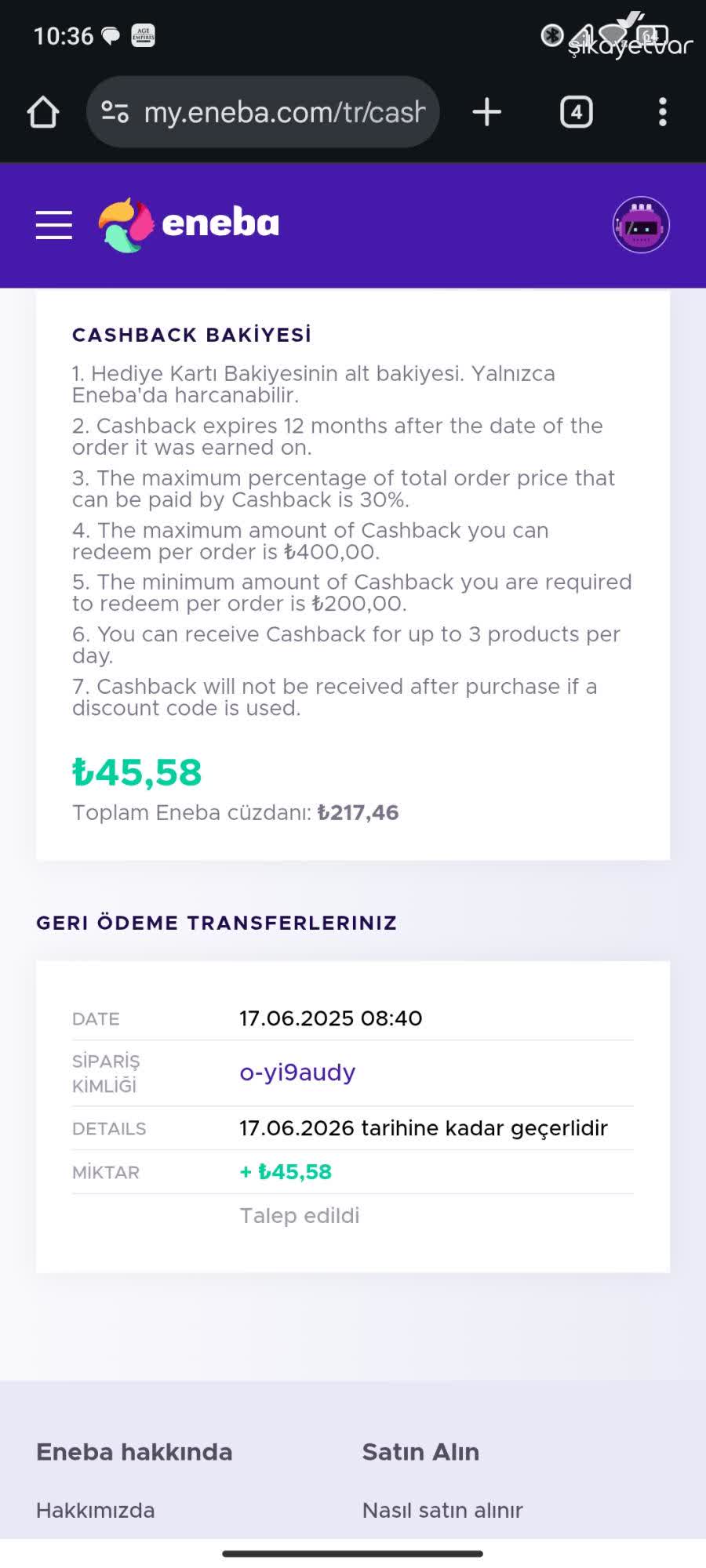Open the Eneba hamburger menu
This screenshot has height=1568, width=706.
[54, 225]
